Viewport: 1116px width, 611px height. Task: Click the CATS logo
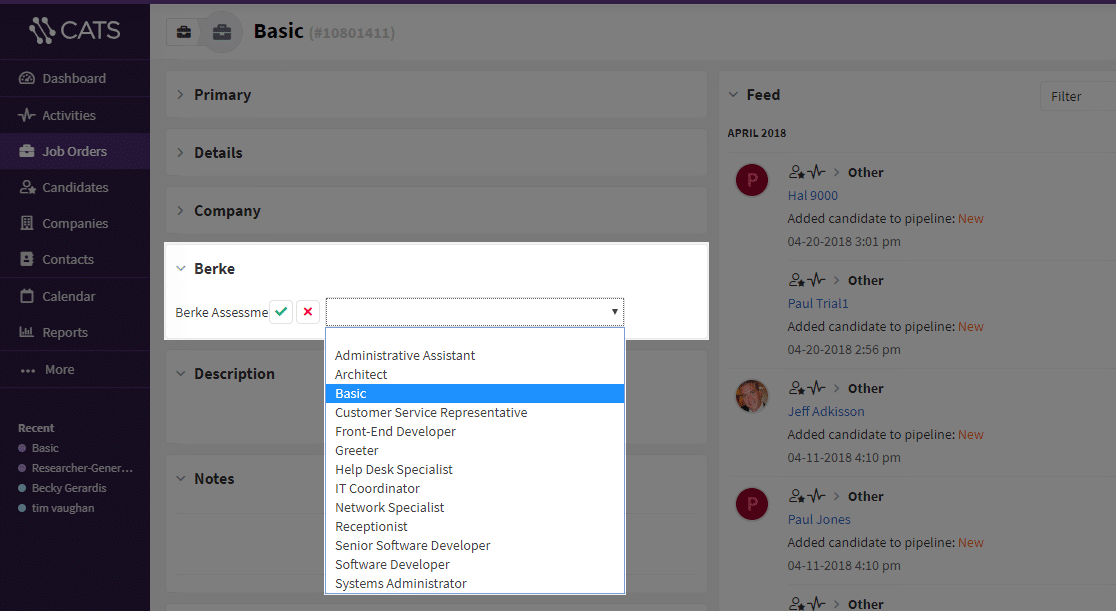coord(75,30)
